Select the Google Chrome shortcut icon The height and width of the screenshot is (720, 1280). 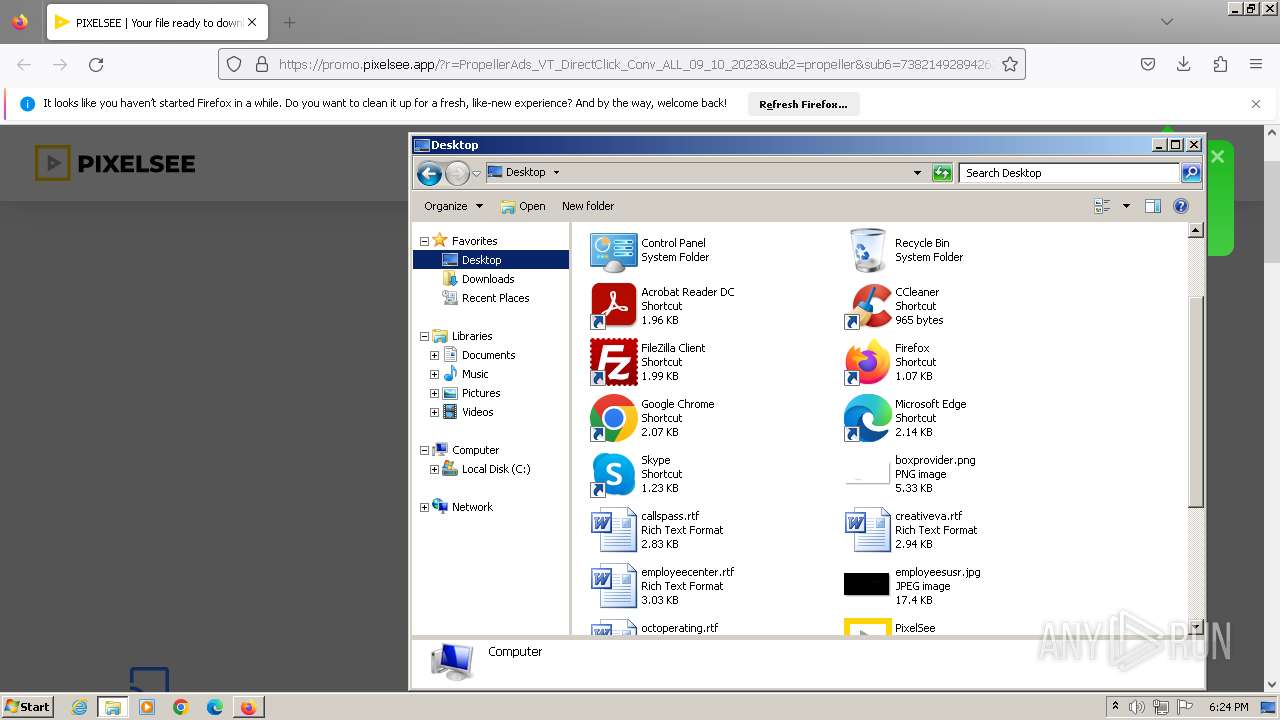(x=613, y=417)
